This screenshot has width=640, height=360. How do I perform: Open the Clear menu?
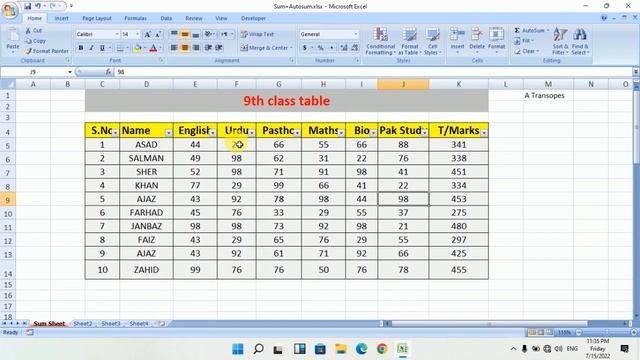pos(527,51)
